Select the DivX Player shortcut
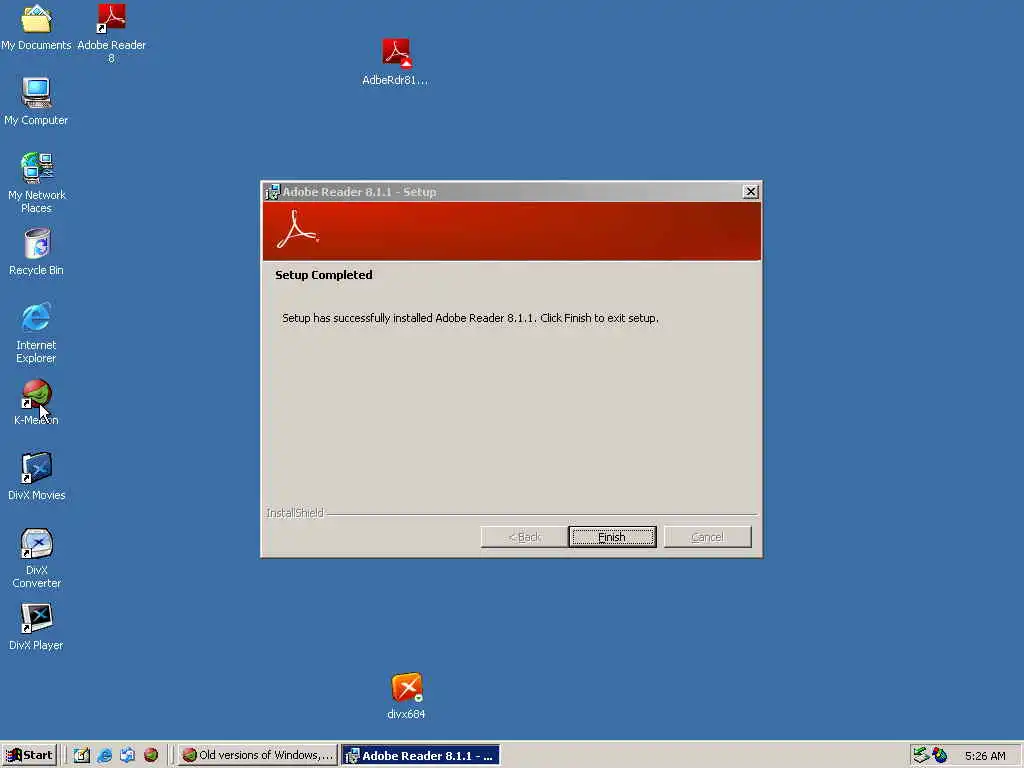Image resolution: width=1024 pixels, height=768 pixels. point(36,627)
